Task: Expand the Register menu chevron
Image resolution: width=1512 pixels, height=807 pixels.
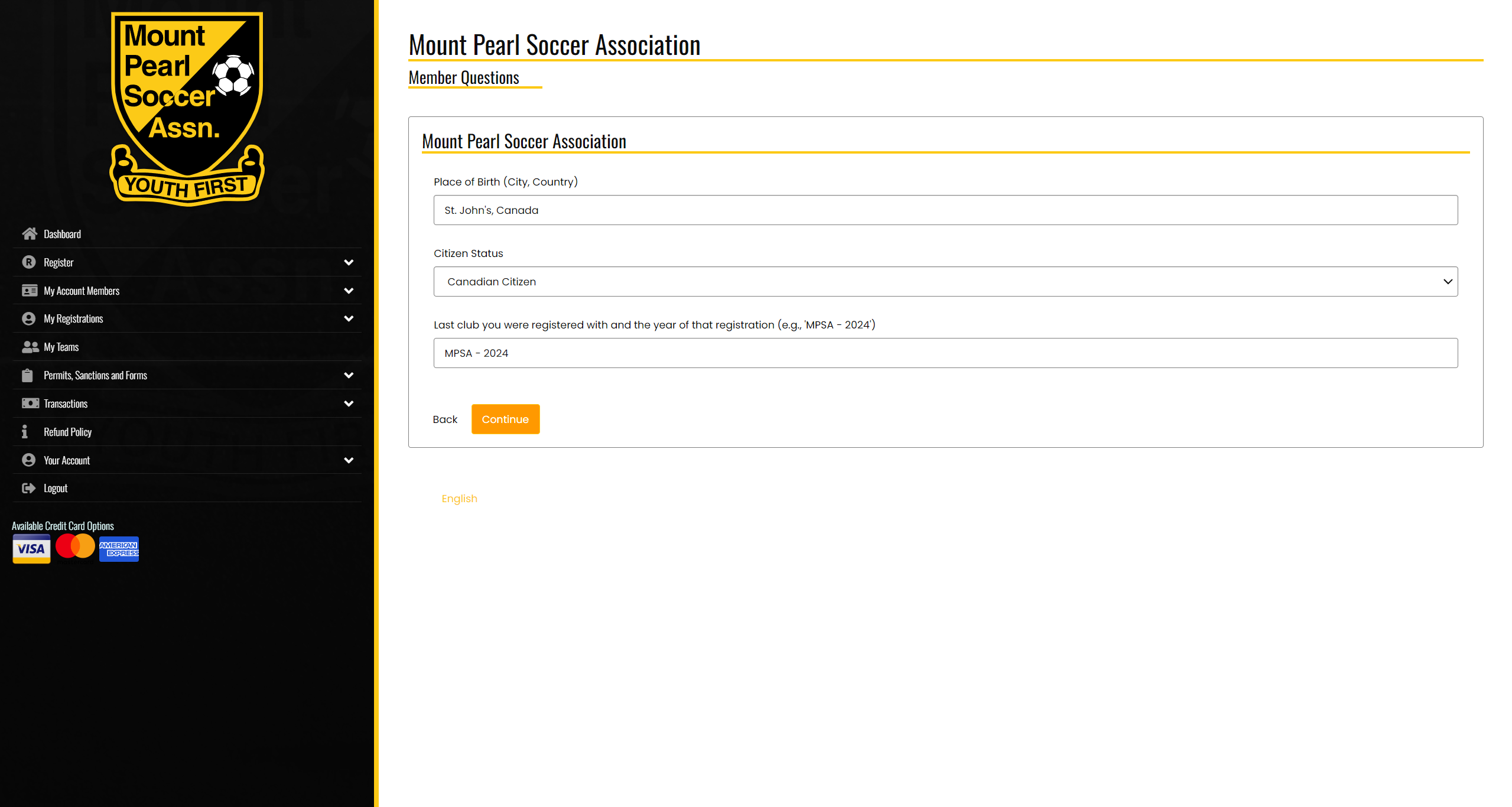Action: tap(349, 262)
